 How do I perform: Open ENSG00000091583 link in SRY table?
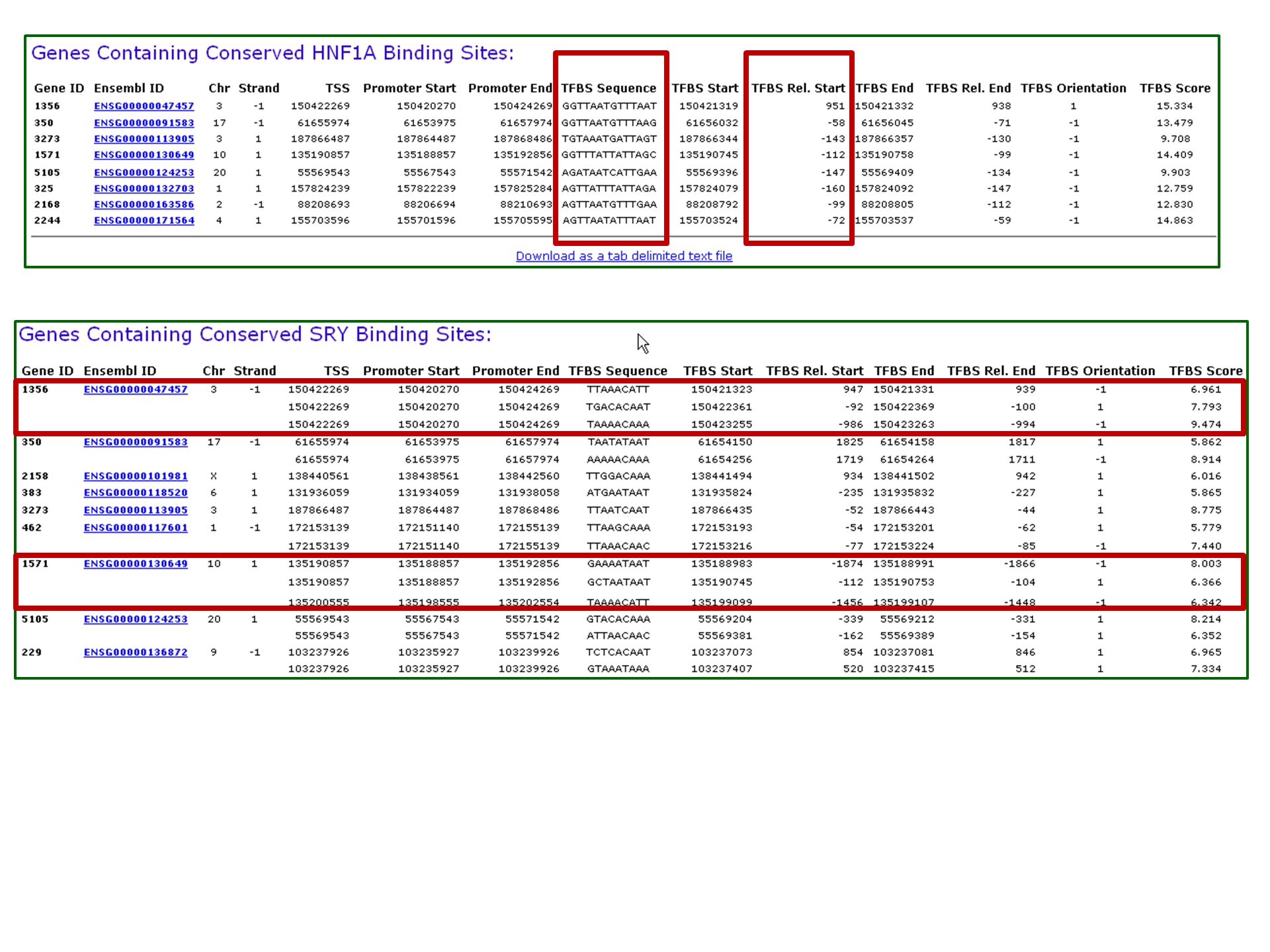click(135, 442)
